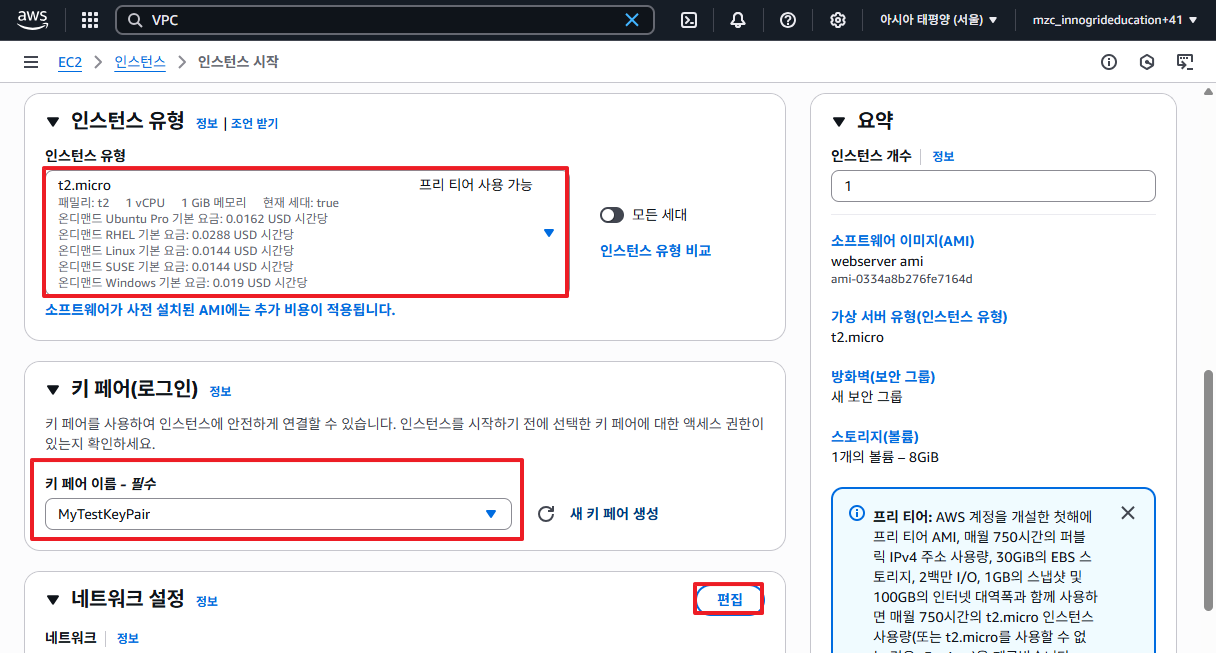Image resolution: width=1216 pixels, height=653 pixels.
Task: Open the AWS services grid menu
Action: tap(90, 20)
